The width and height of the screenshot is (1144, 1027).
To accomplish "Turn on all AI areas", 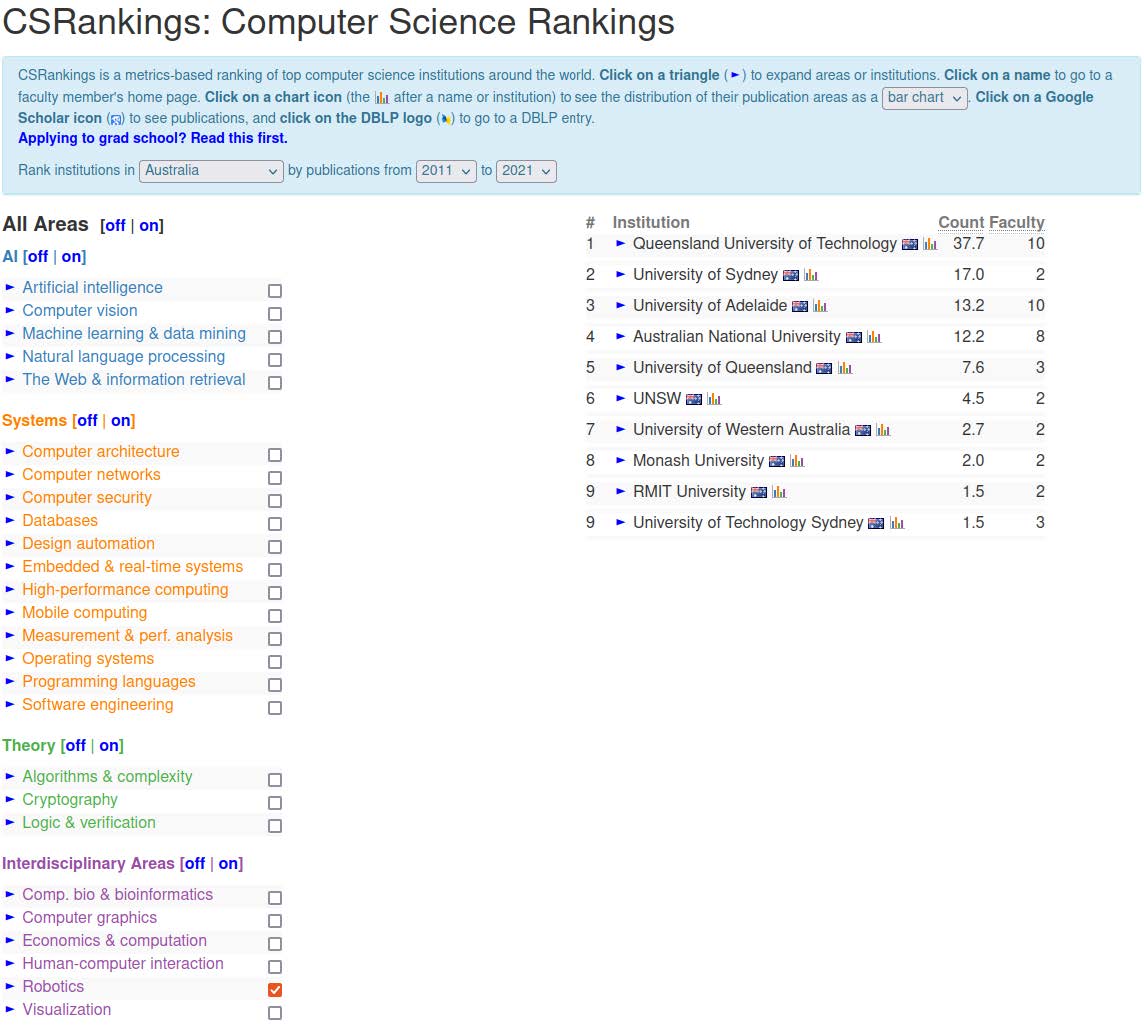I will click(x=72, y=257).
